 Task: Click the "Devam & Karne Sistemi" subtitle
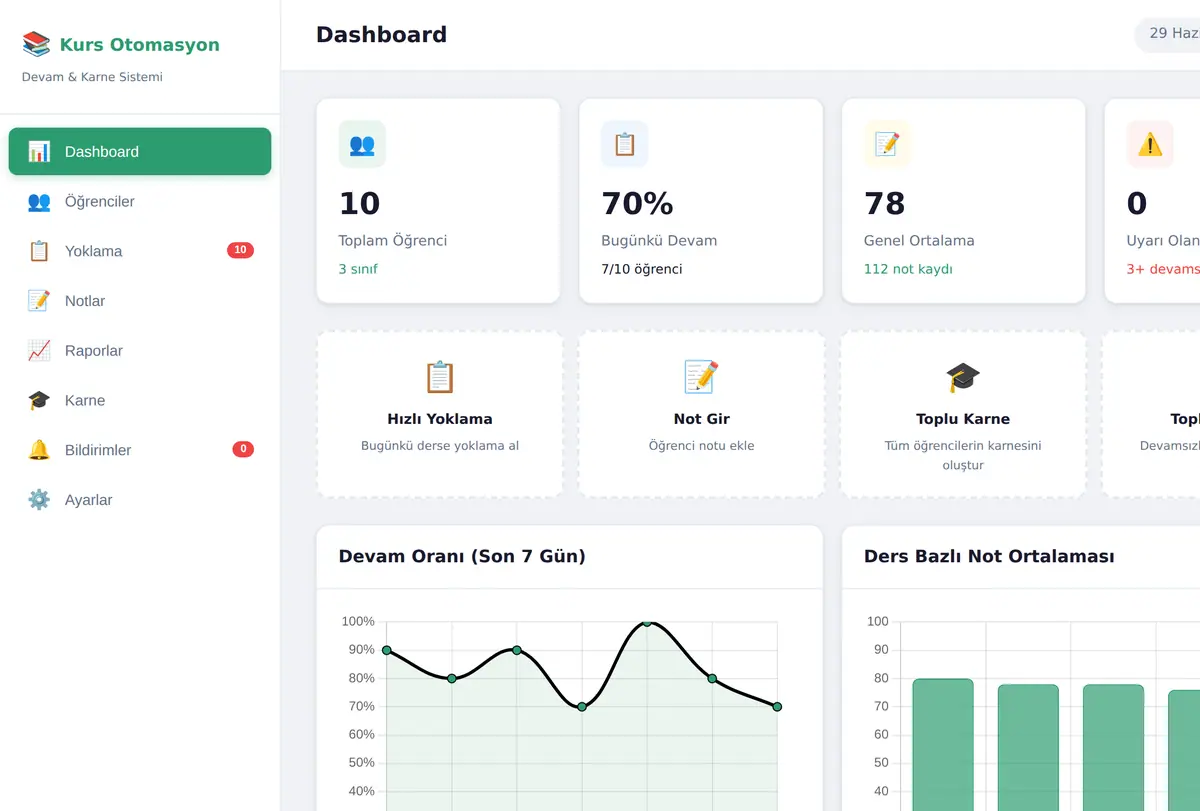click(92, 77)
